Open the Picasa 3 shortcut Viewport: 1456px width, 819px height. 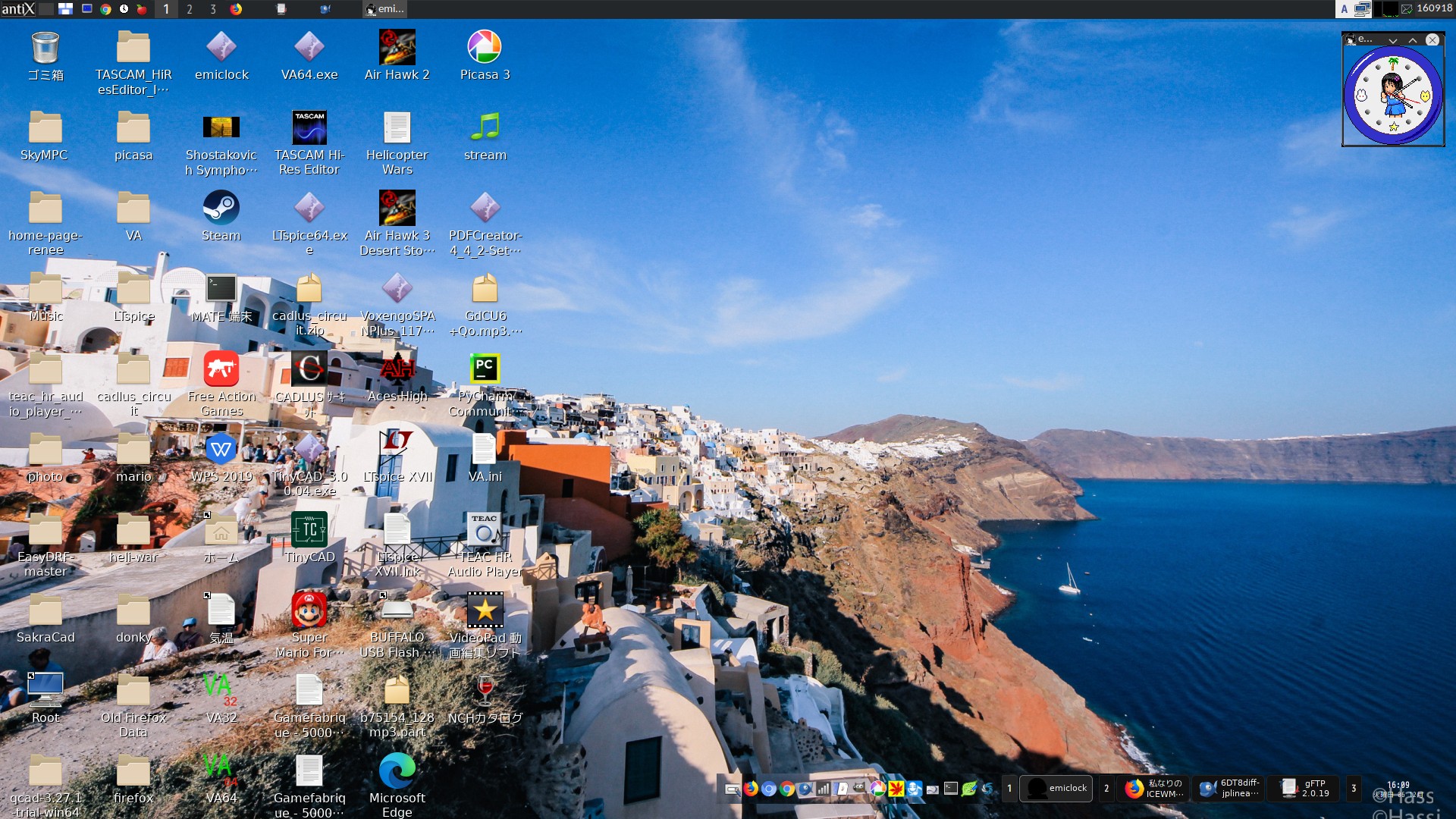click(485, 47)
